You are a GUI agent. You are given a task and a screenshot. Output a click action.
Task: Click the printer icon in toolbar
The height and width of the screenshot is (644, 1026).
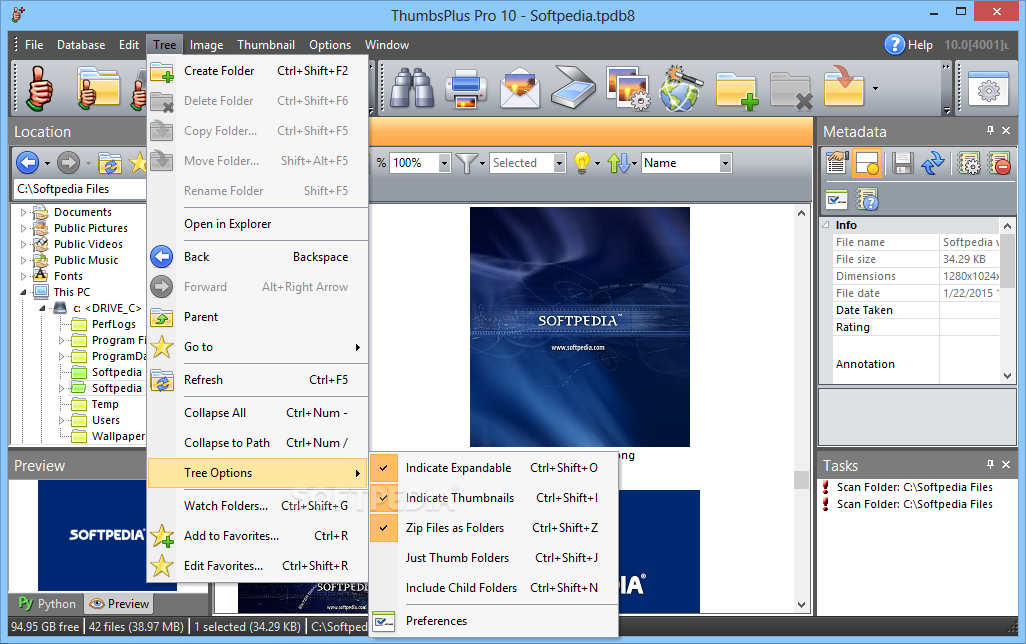pos(465,88)
